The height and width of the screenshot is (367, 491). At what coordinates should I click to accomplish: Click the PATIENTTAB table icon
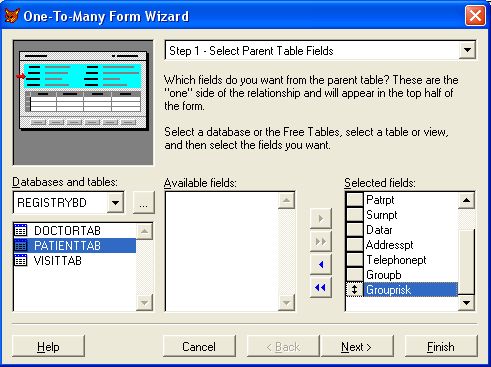[x=21, y=246]
